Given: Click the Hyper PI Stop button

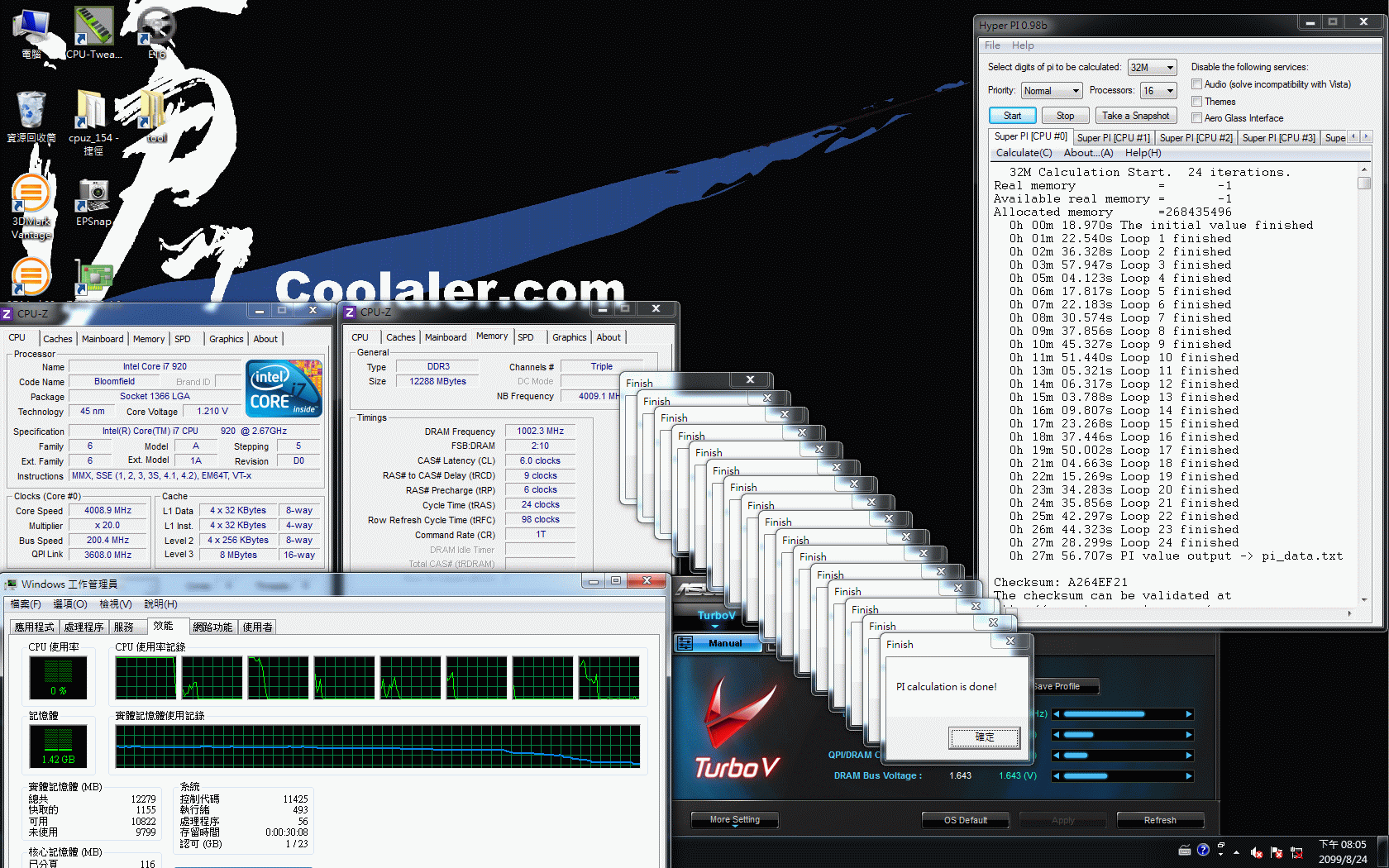Looking at the screenshot, I should (x=1065, y=116).
